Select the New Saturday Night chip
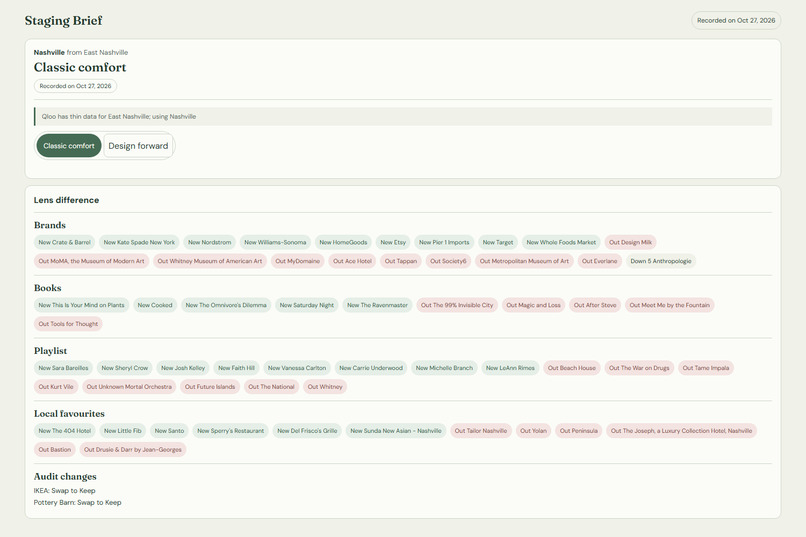This screenshot has height=537, width=806. 307,305
